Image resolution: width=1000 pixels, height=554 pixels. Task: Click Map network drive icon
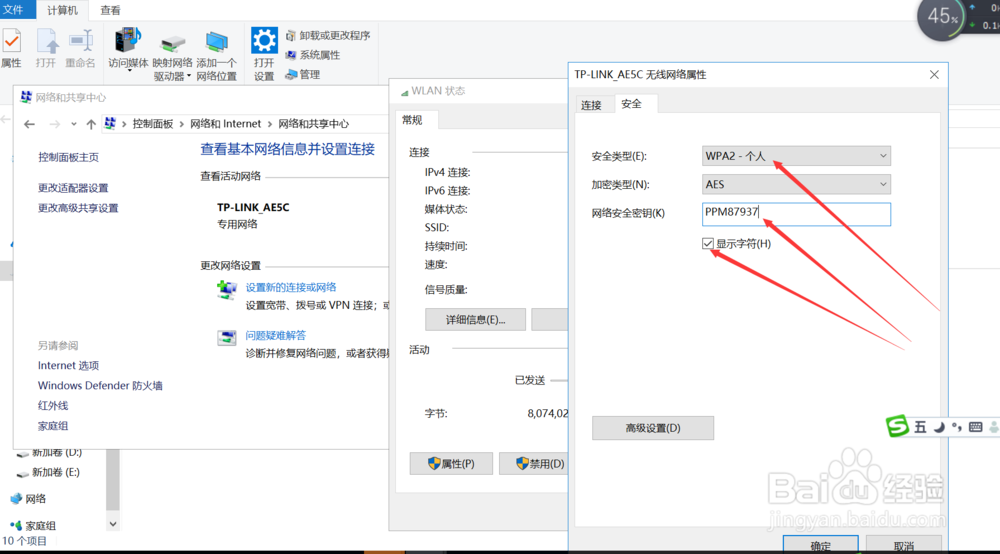172,44
